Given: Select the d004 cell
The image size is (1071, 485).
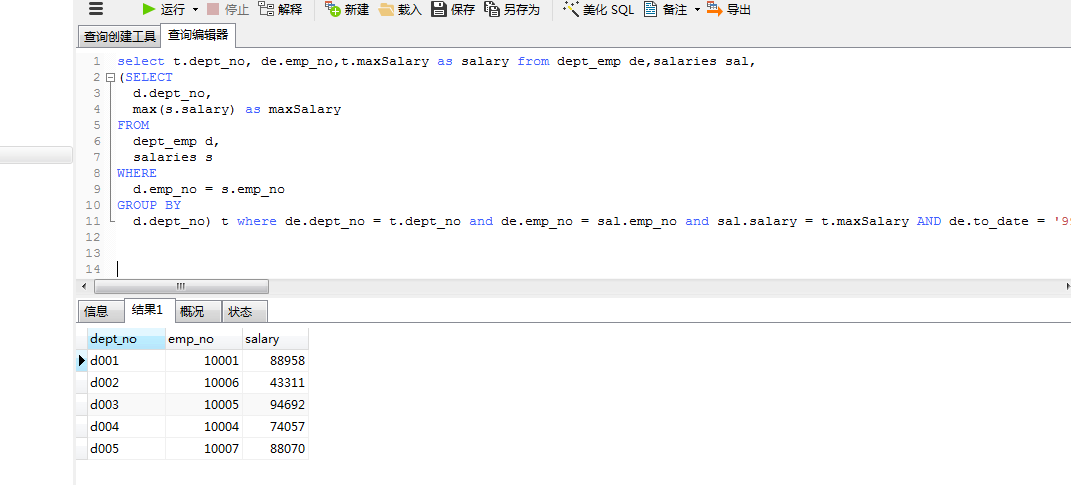Looking at the screenshot, I should point(126,426).
